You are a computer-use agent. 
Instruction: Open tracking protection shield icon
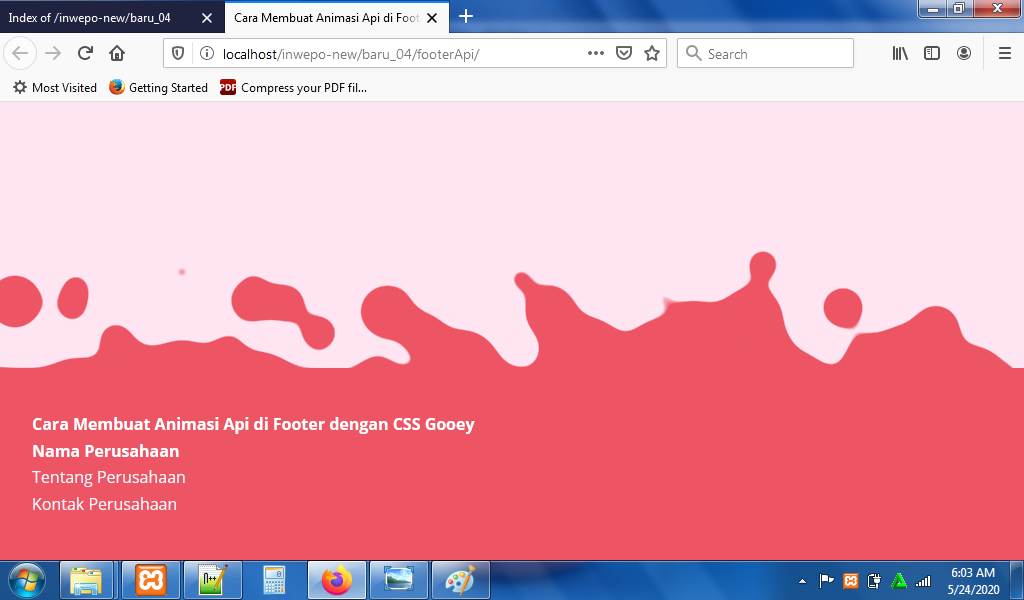tap(178, 54)
